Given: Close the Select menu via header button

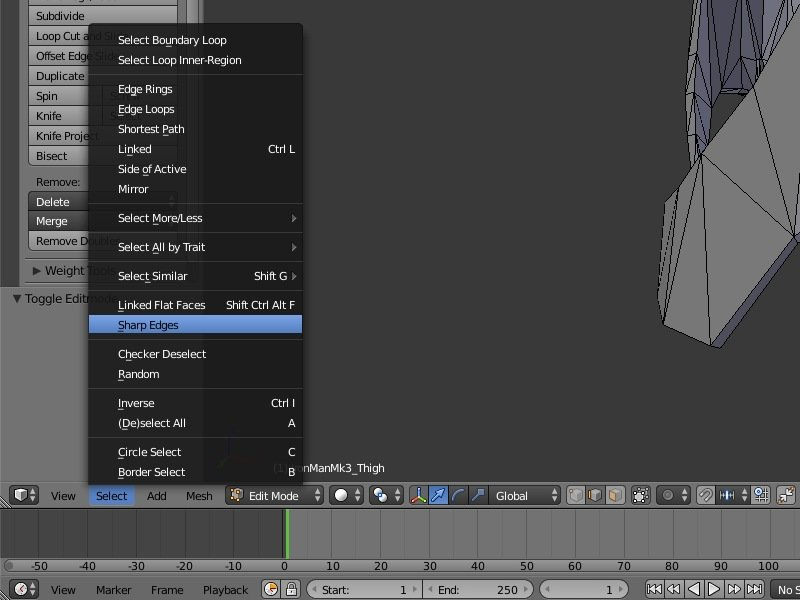Looking at the screenshot, I should pos(111,496).
